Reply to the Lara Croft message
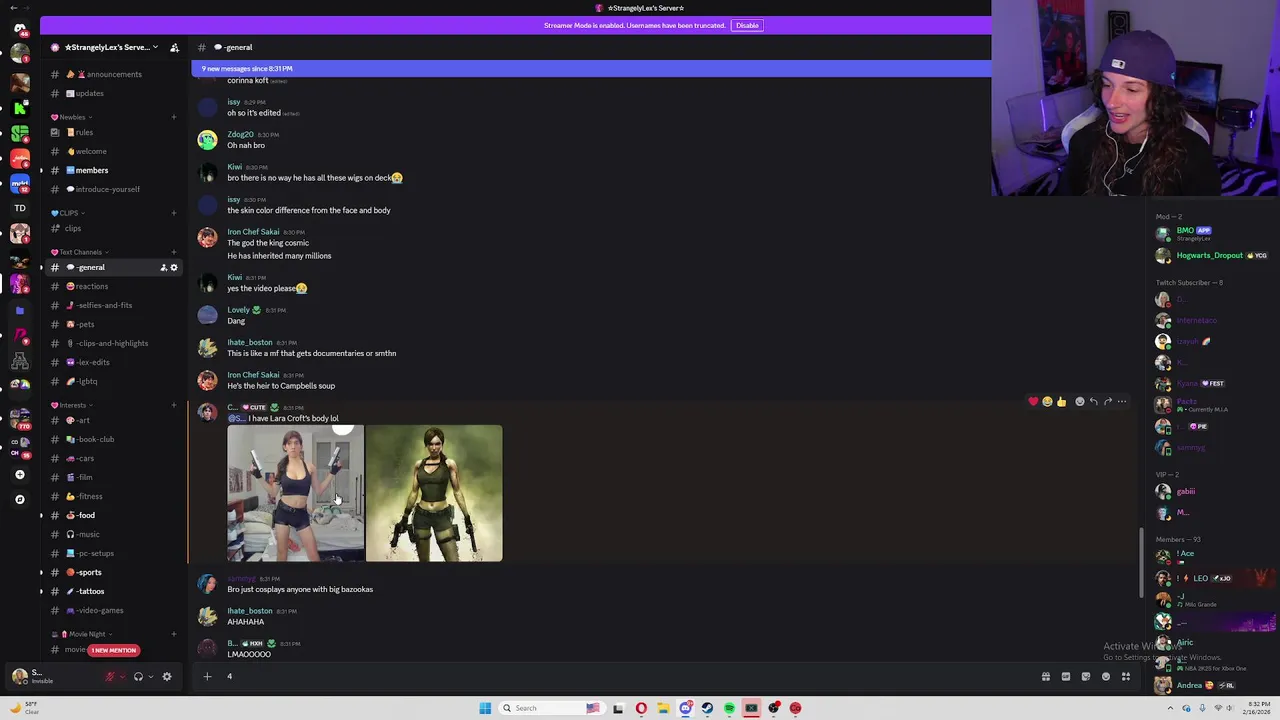This screenshot has height=720, width=1280. coord(1093,401)
